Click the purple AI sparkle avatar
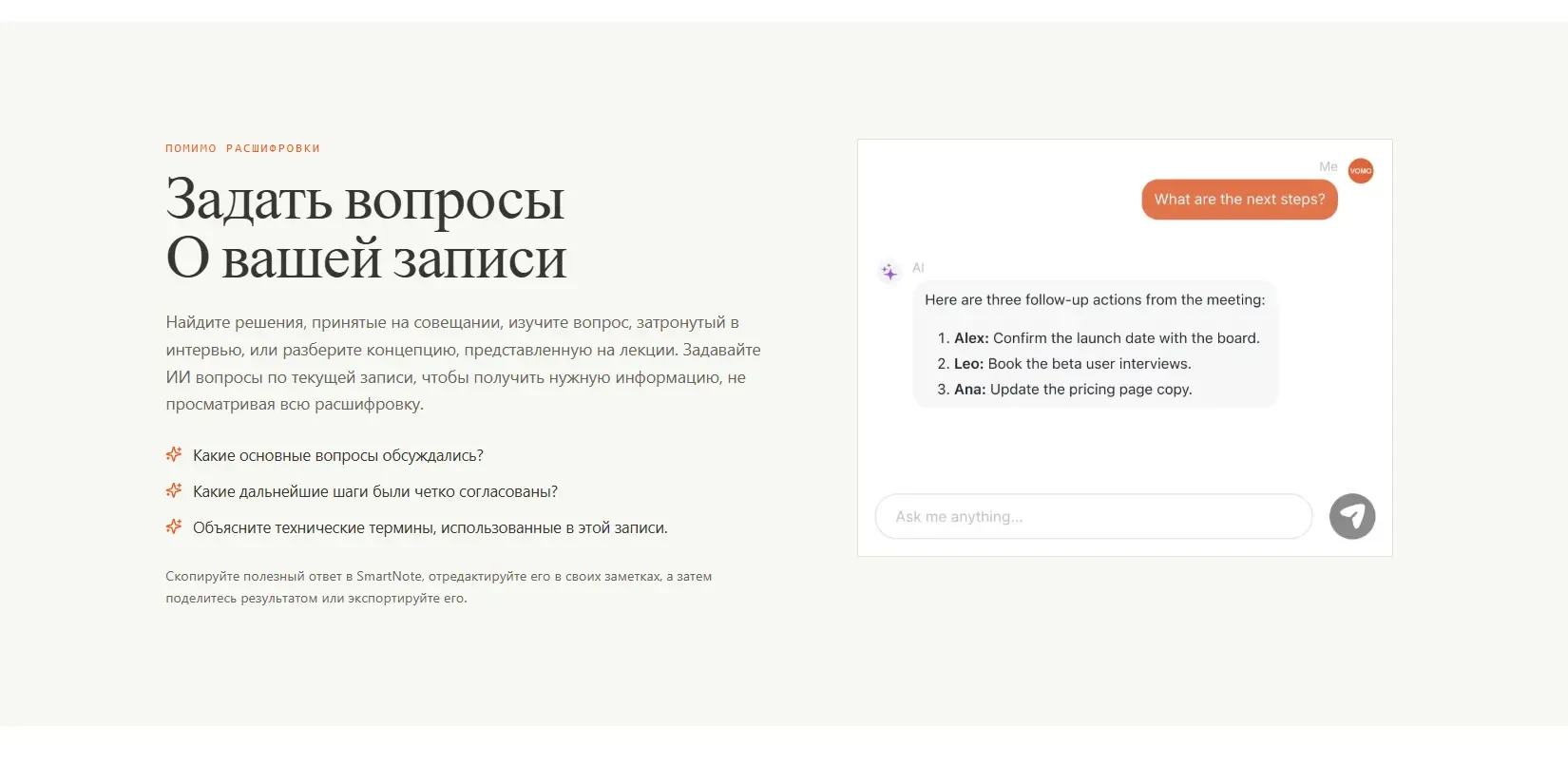 tap(889, 273)
